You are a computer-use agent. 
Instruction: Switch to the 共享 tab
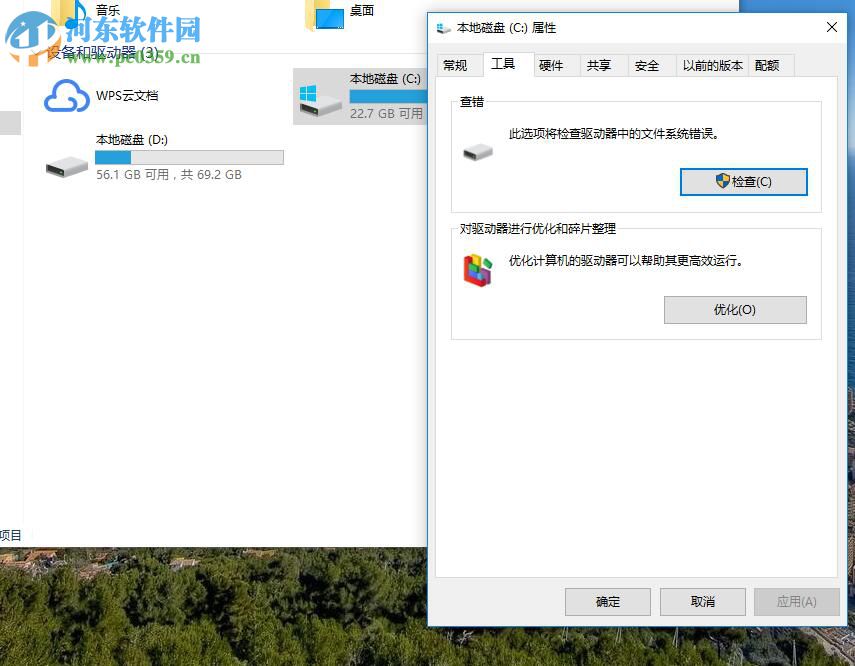(600, 64)
